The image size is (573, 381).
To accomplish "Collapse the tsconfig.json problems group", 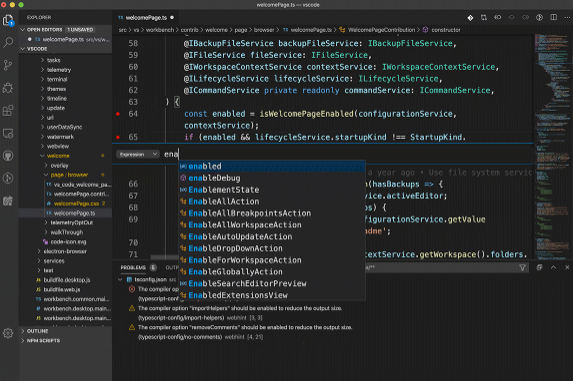I will (120, 279).
